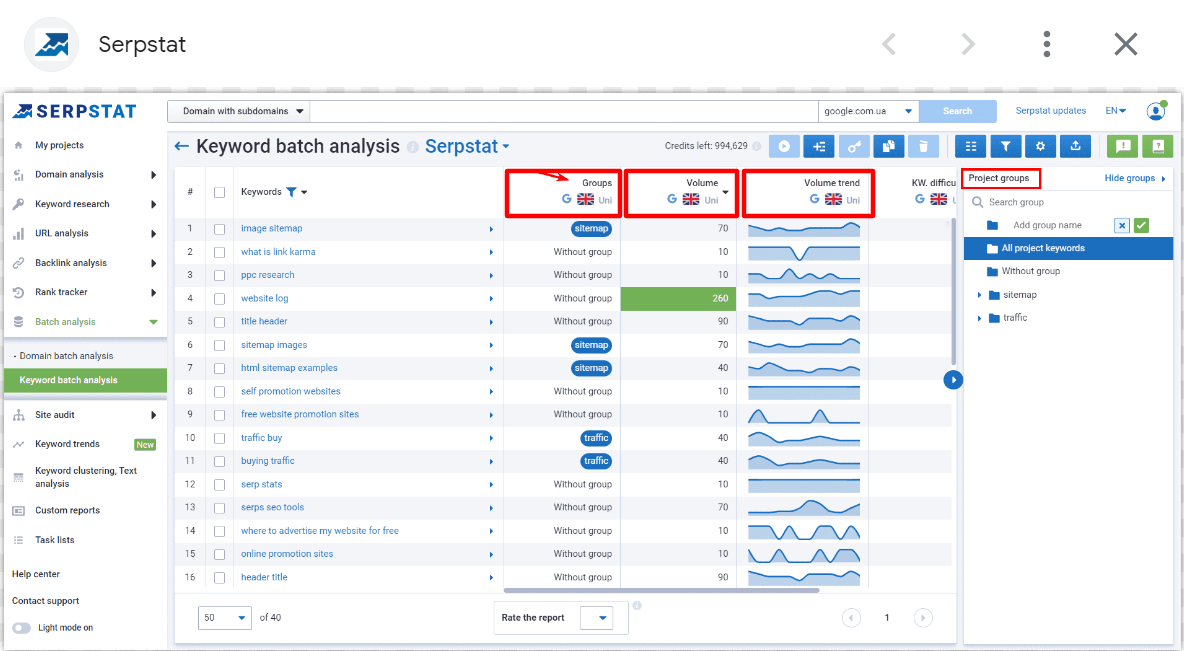Open the Serpstat project dropdown in title
This screenshot has width=1184, height=651.
pos(467,147)
